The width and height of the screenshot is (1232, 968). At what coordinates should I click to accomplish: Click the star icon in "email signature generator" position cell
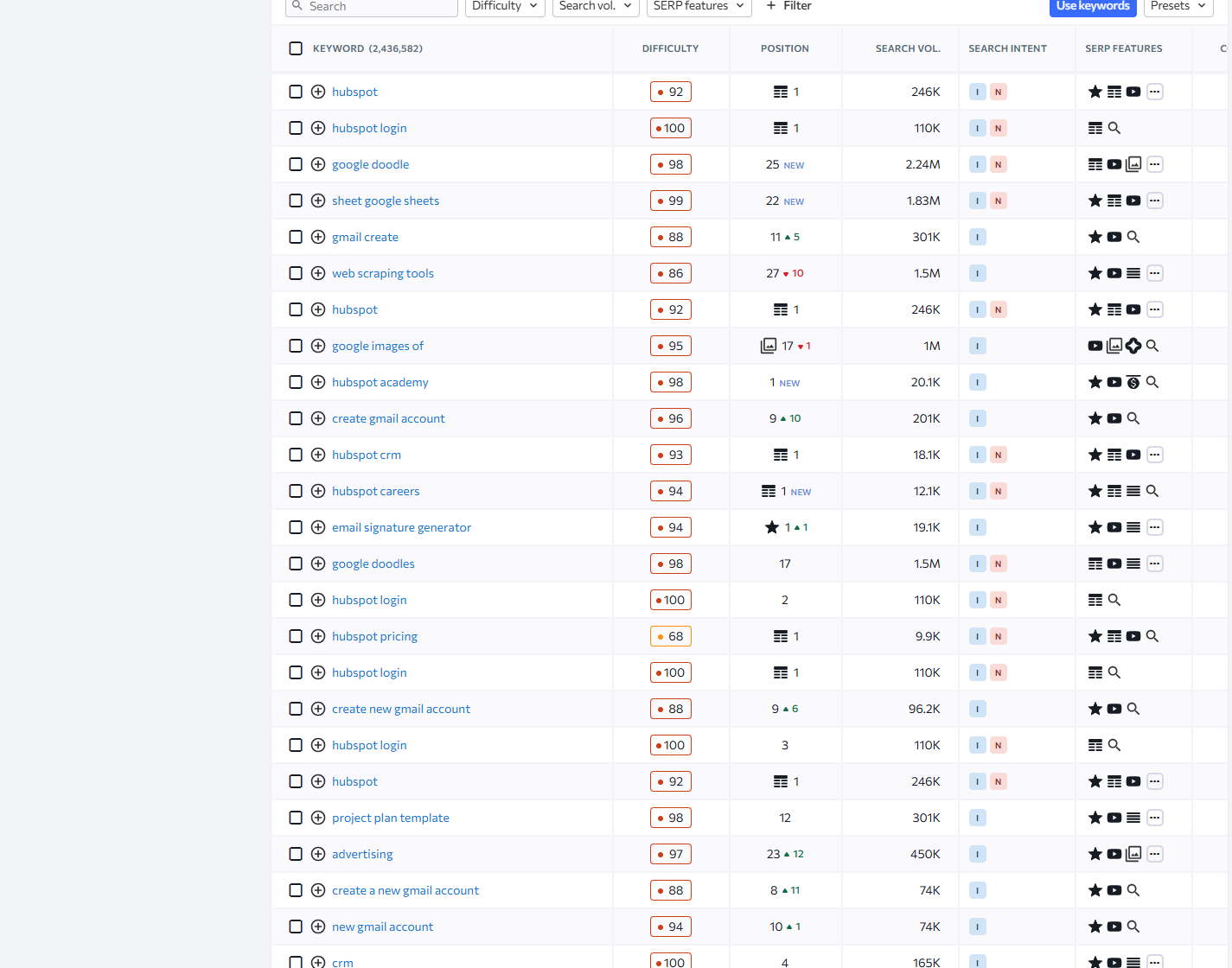(772, 527)
